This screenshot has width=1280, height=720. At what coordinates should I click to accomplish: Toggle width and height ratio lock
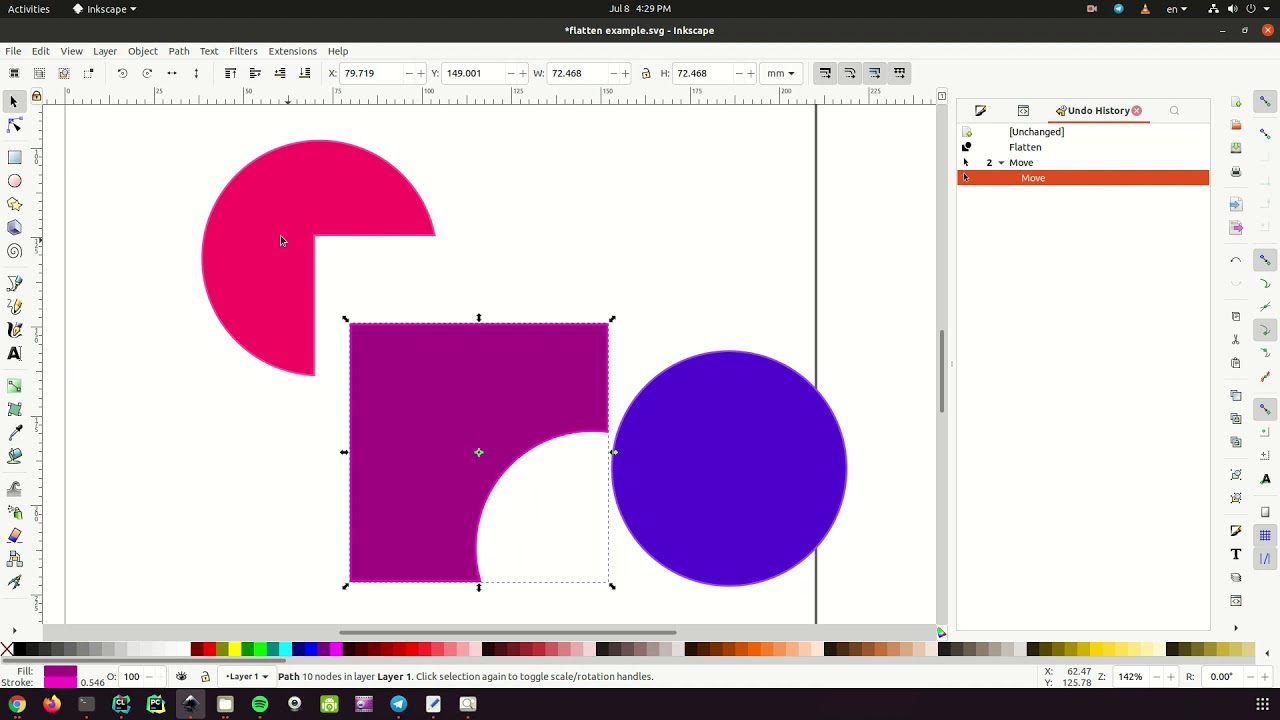click(x=646, y=73)
